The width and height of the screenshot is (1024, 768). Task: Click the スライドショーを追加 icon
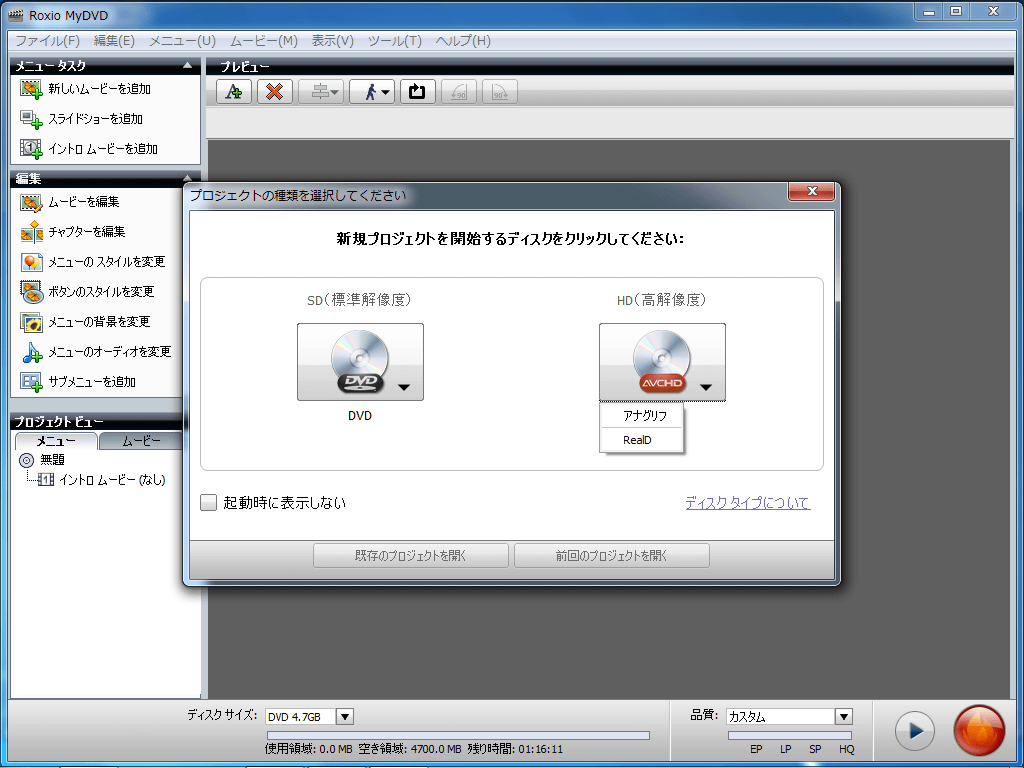pyautogui.click(x=31, y=119)
